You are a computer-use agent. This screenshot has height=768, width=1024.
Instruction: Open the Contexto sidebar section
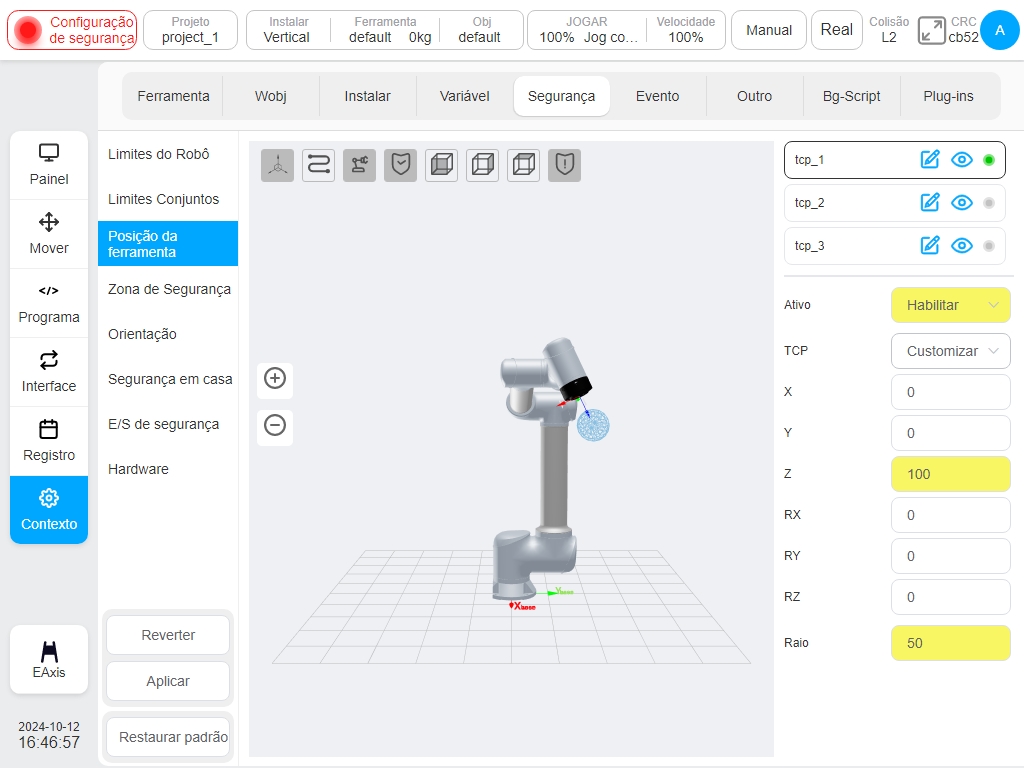point(49,510)
